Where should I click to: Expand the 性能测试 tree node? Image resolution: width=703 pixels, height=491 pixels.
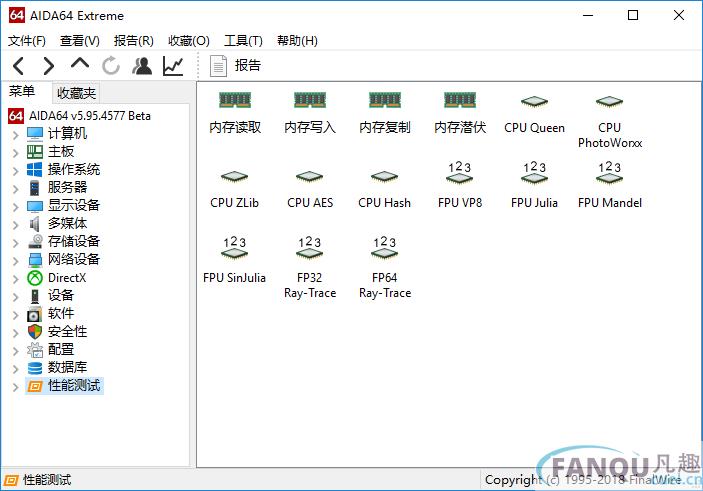click(x=15, y=387)
